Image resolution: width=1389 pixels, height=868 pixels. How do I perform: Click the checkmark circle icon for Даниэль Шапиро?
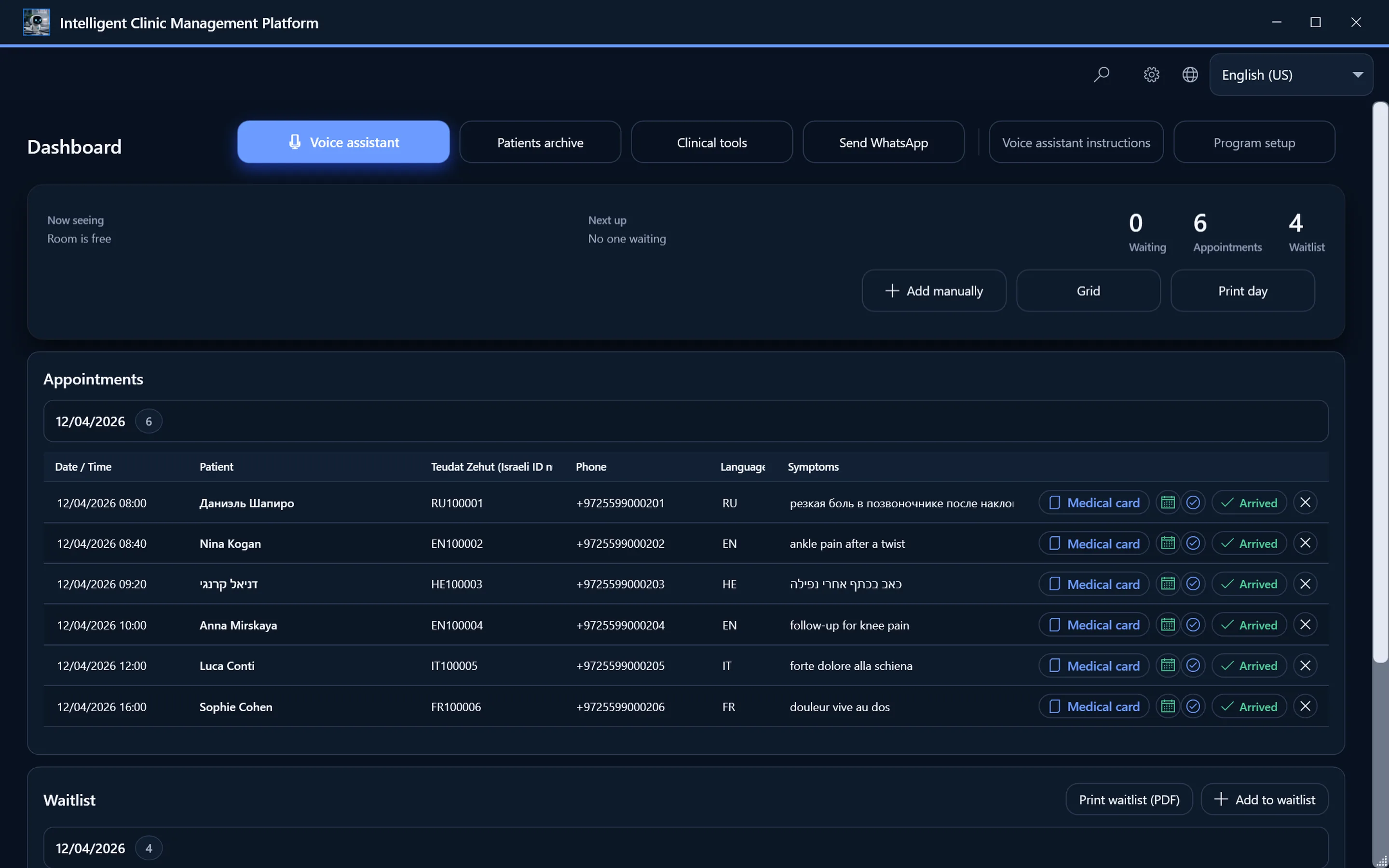1193,502
